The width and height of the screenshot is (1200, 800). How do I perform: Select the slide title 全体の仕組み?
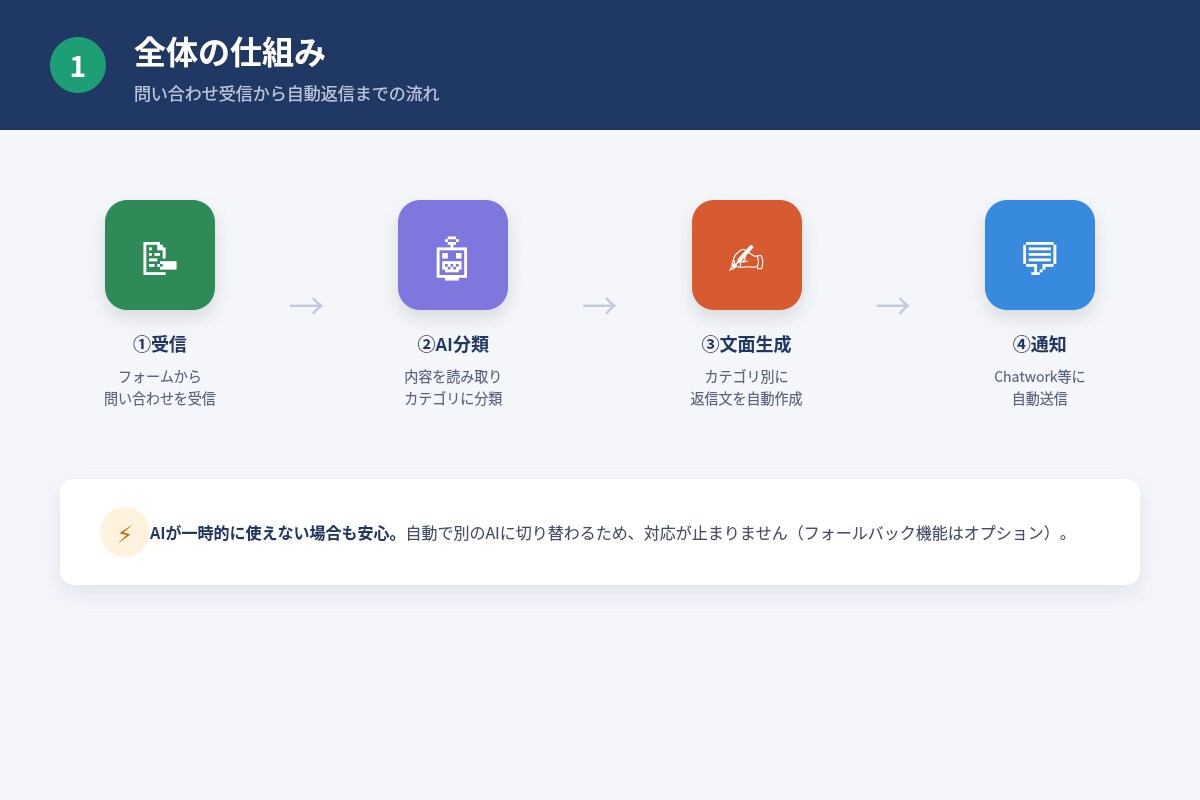tap(230, 52)
